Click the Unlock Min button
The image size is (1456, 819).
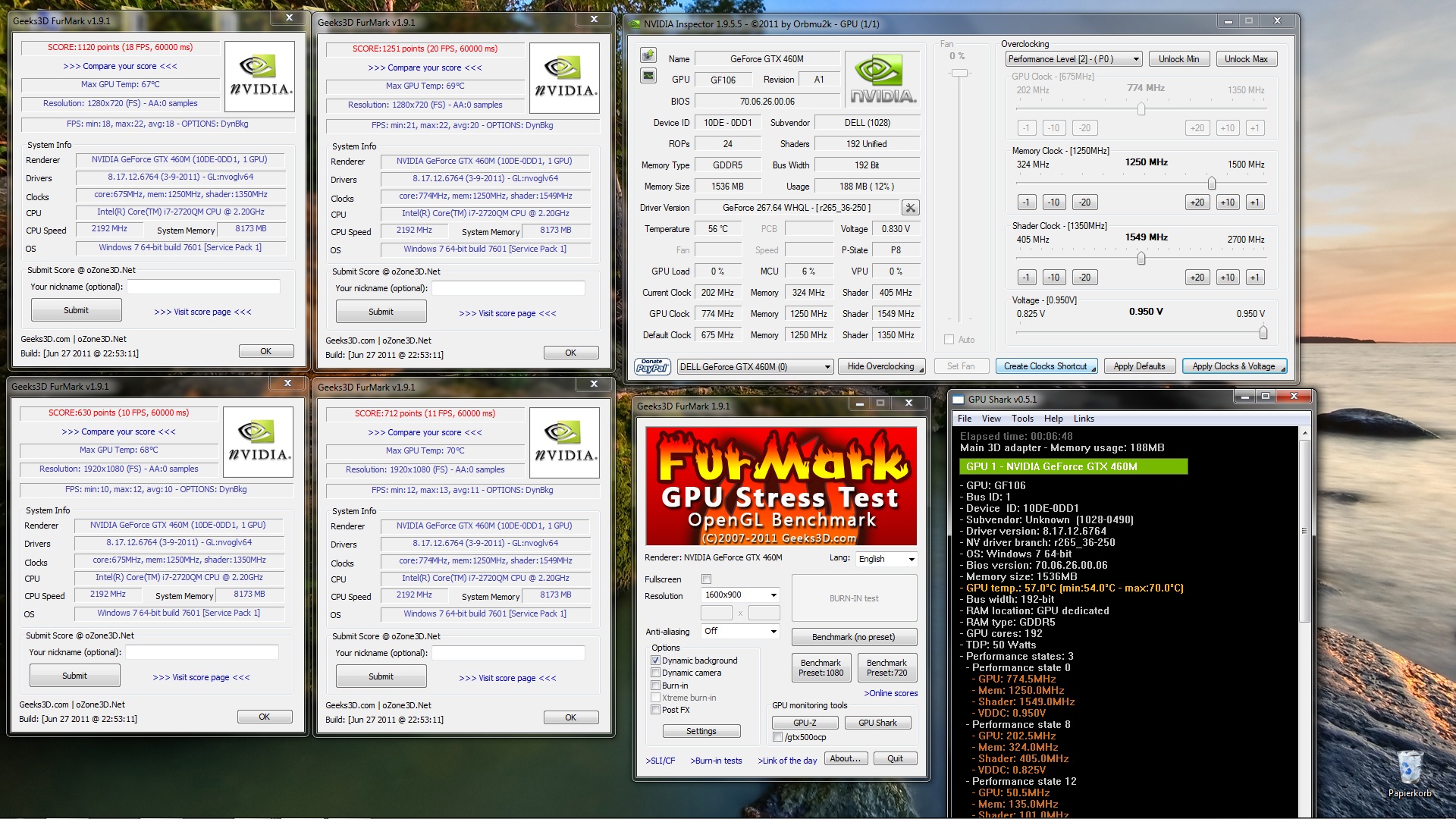(x=1178, y=59)
